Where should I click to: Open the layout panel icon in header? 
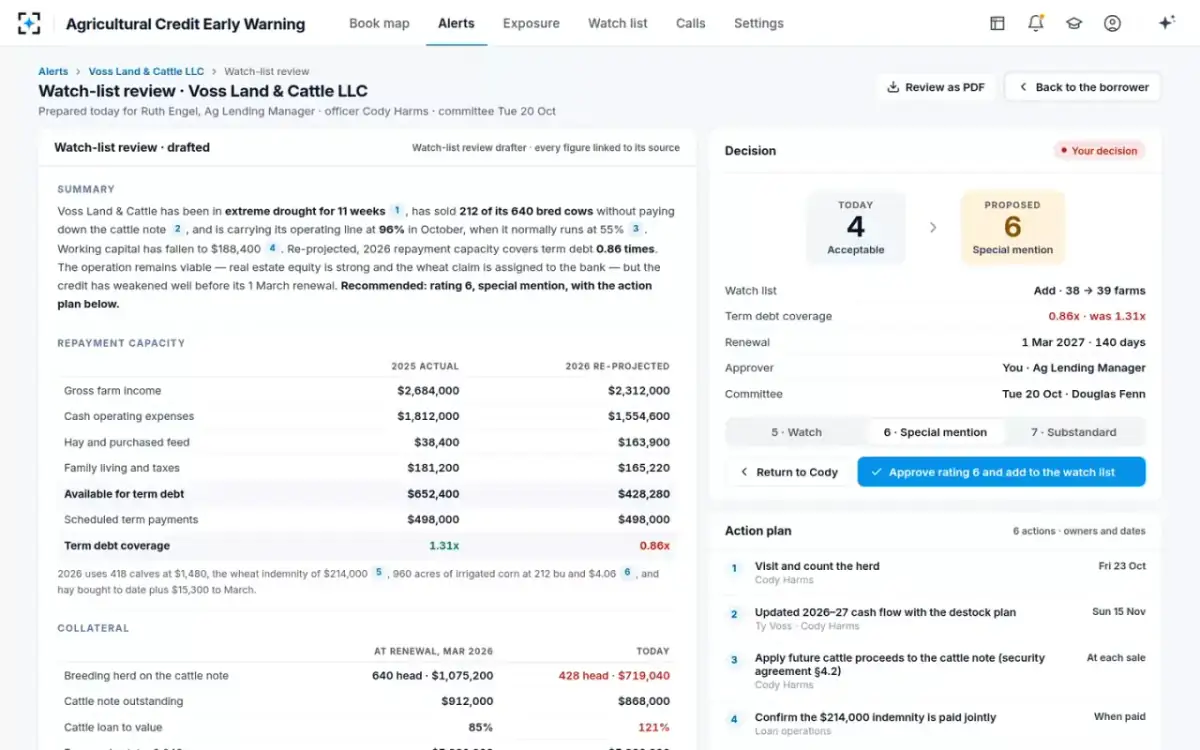[x=997, y=23]
